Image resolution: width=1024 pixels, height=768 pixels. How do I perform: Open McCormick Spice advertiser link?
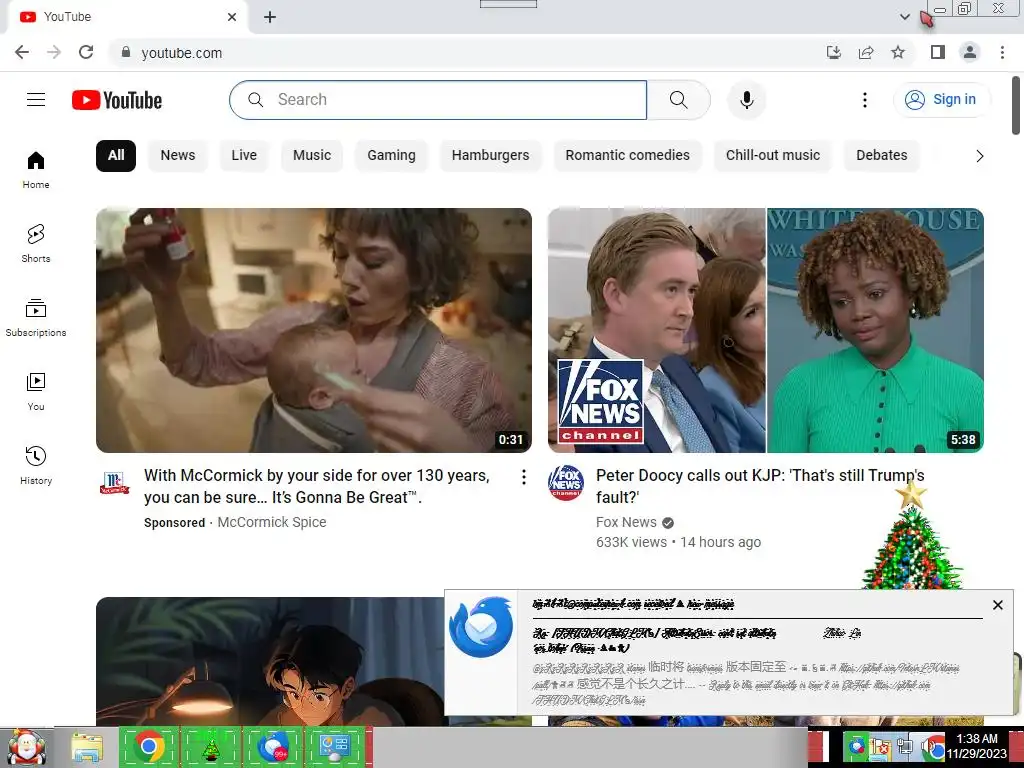click(272, 522)
